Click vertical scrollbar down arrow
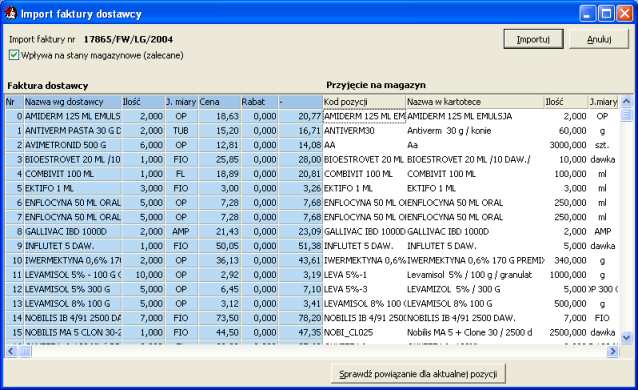Image resolution: width=638 pixels, height=390 pixels. coord(626,337)
